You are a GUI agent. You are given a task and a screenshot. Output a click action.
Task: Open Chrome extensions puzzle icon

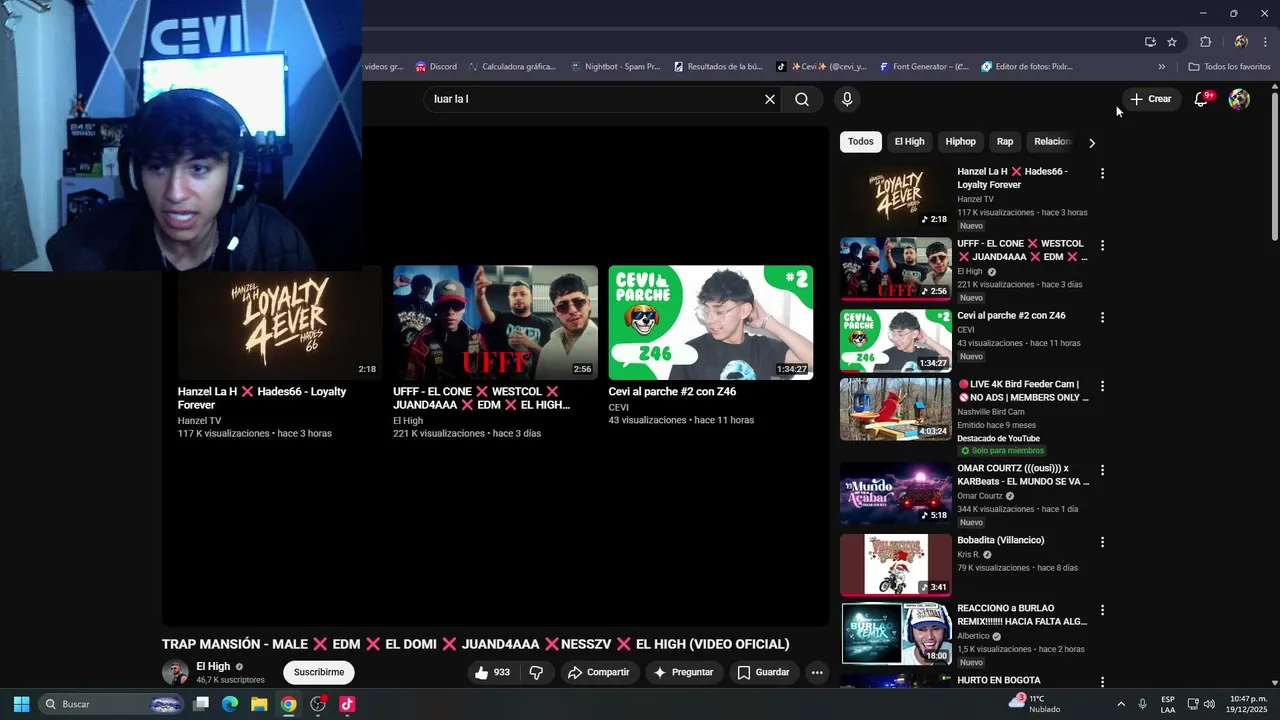pos(1205,42)
